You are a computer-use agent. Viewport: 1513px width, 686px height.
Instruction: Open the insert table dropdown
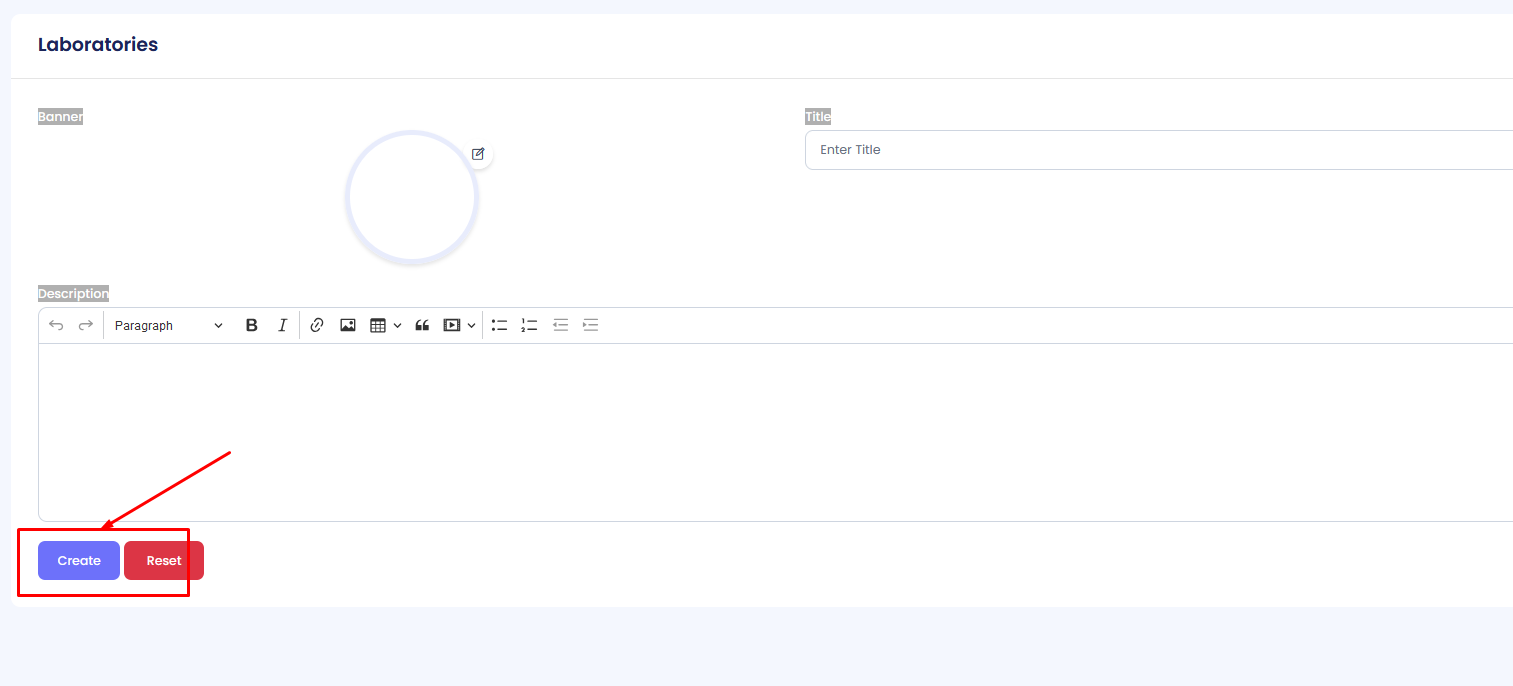385,325
